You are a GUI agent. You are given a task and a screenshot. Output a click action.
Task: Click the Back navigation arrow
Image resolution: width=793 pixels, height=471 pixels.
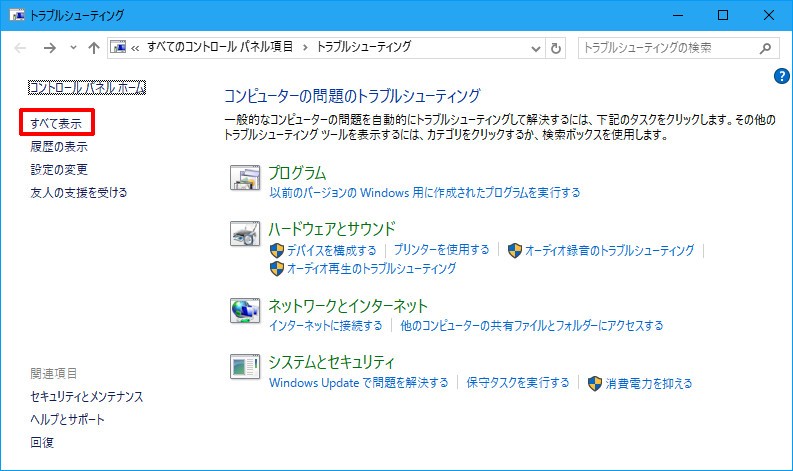(20, 48)
